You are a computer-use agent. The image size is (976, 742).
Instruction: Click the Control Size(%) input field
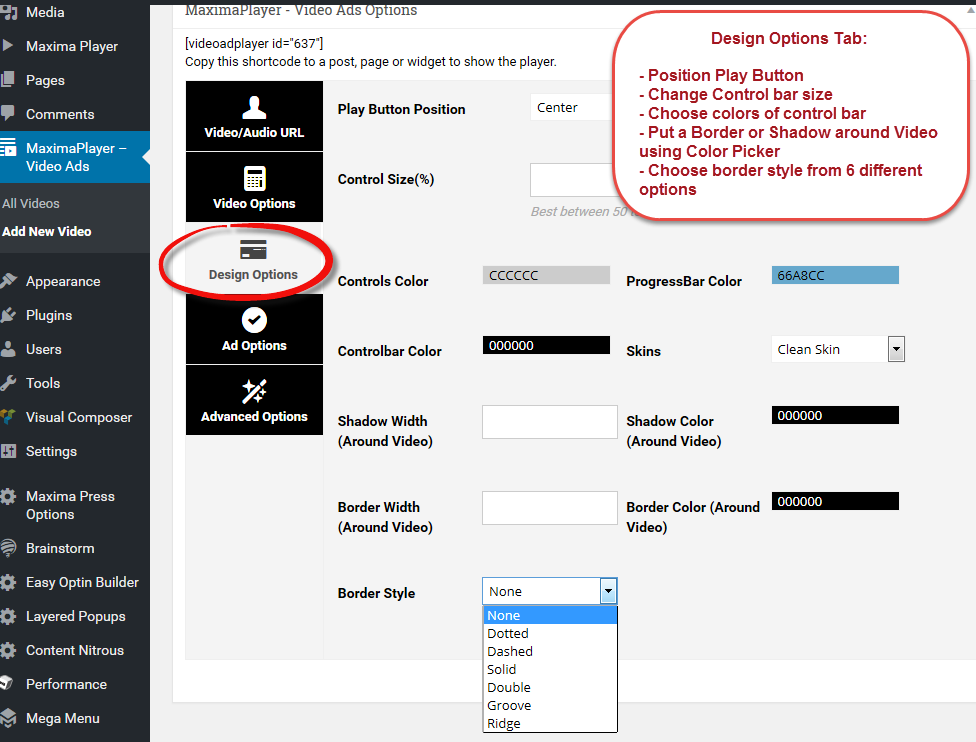point(573,180)
